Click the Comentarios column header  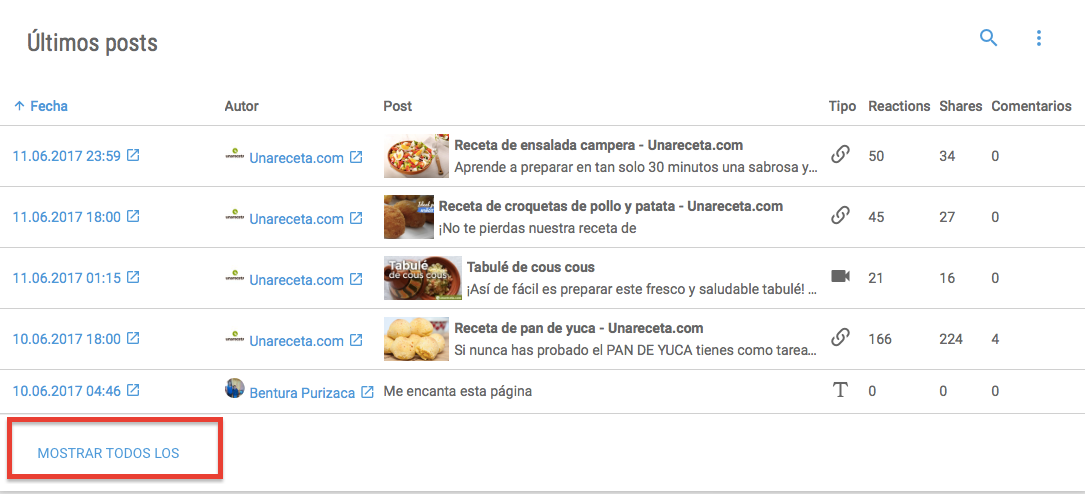pos(1031,106)
